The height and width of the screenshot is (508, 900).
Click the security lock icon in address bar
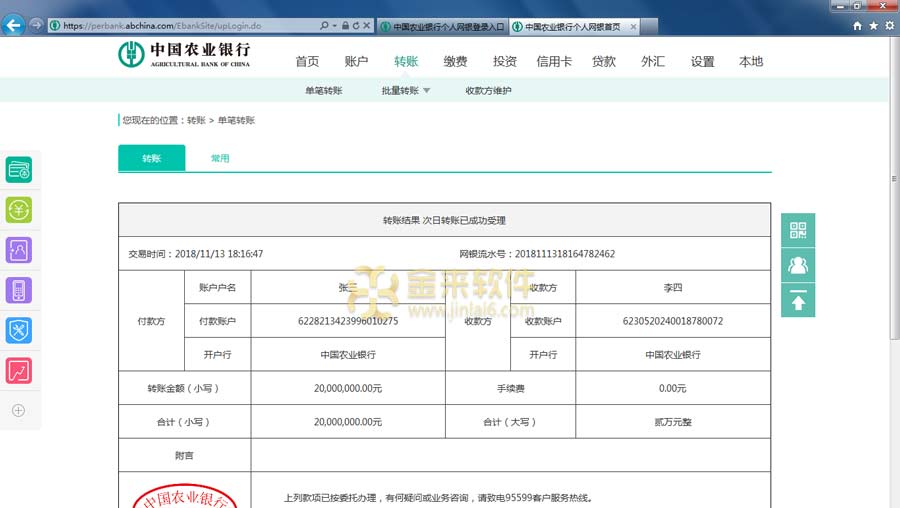tap(346, 26)
